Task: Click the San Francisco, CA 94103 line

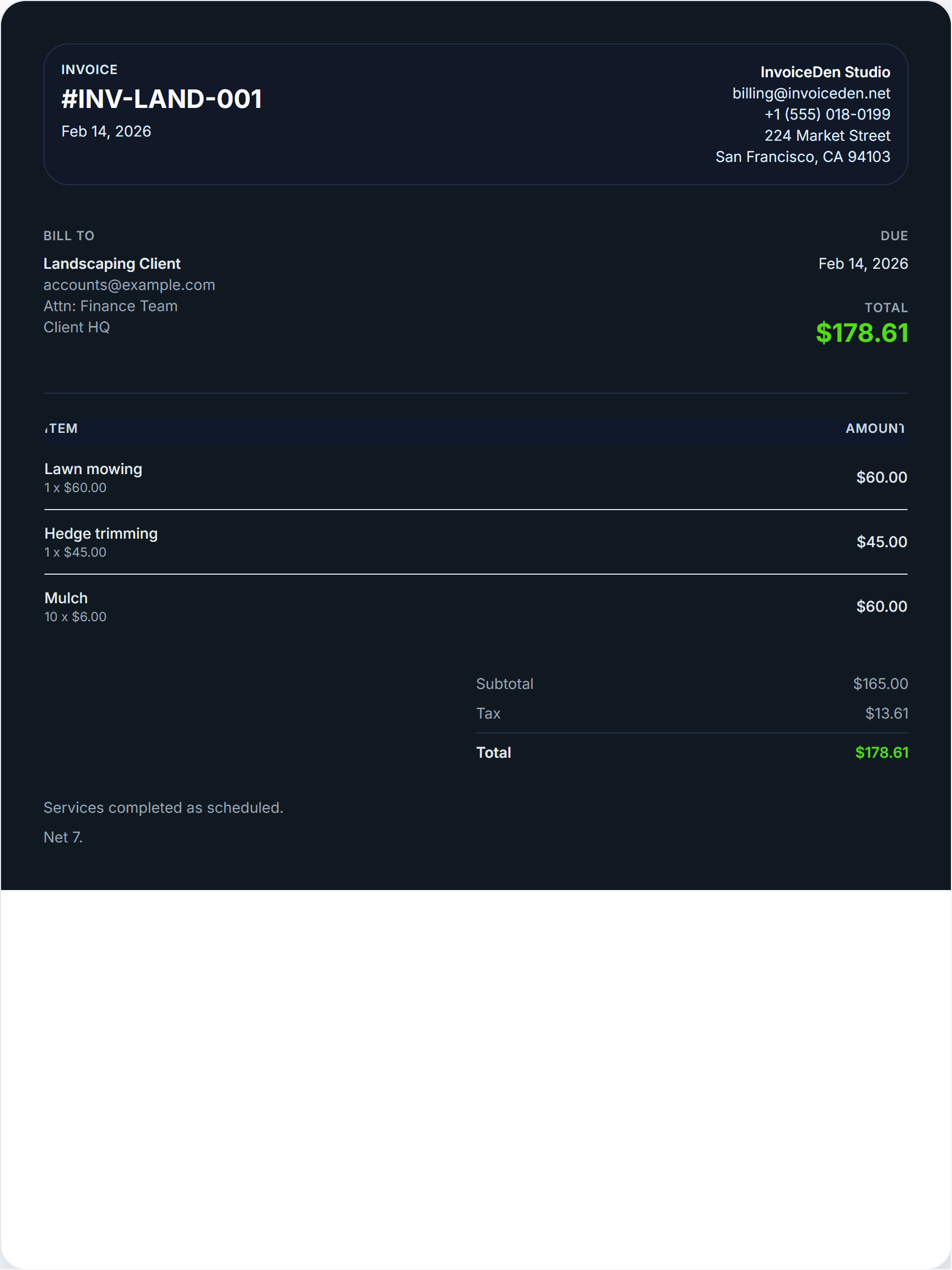Action: coord(802,157)
